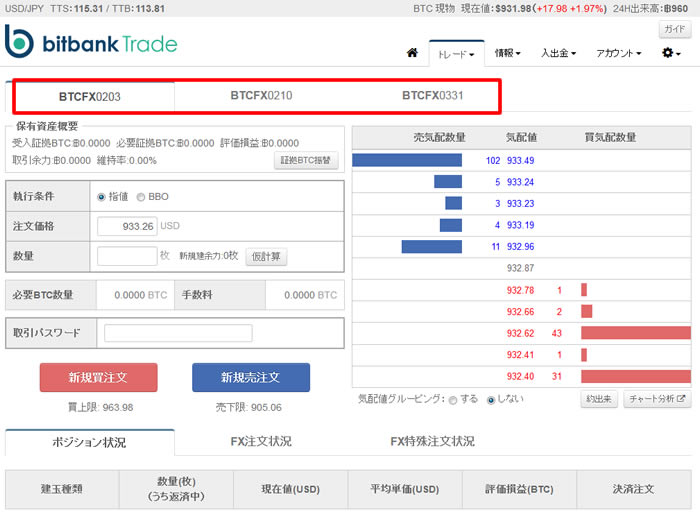Image resolution: width=700 pixels, height=515 pixels.
Task: Select bid price 932.62
Action: point(521,333)
